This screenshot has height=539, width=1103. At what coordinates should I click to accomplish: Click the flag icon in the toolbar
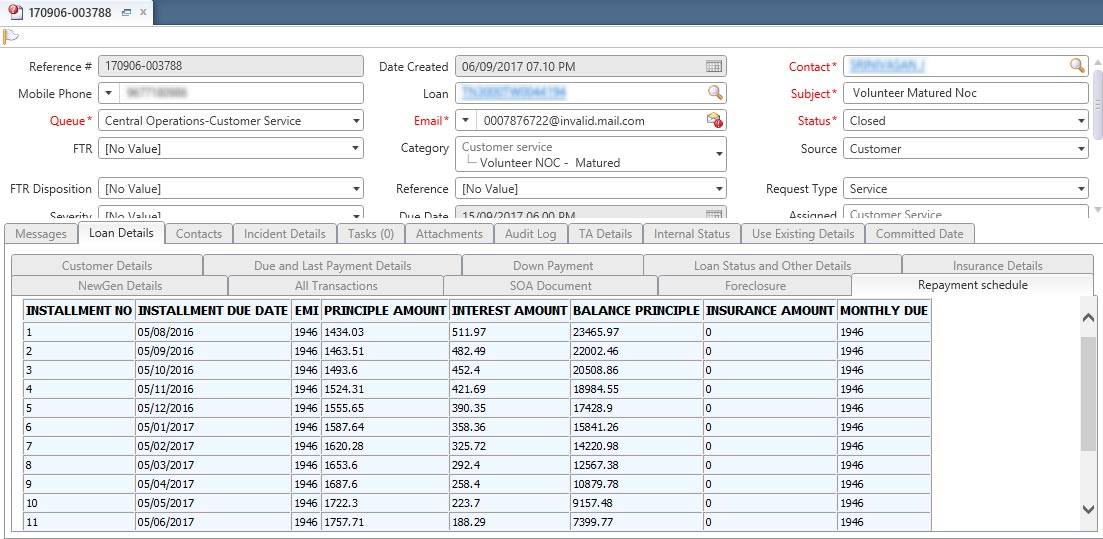click(x=11, y=36)
